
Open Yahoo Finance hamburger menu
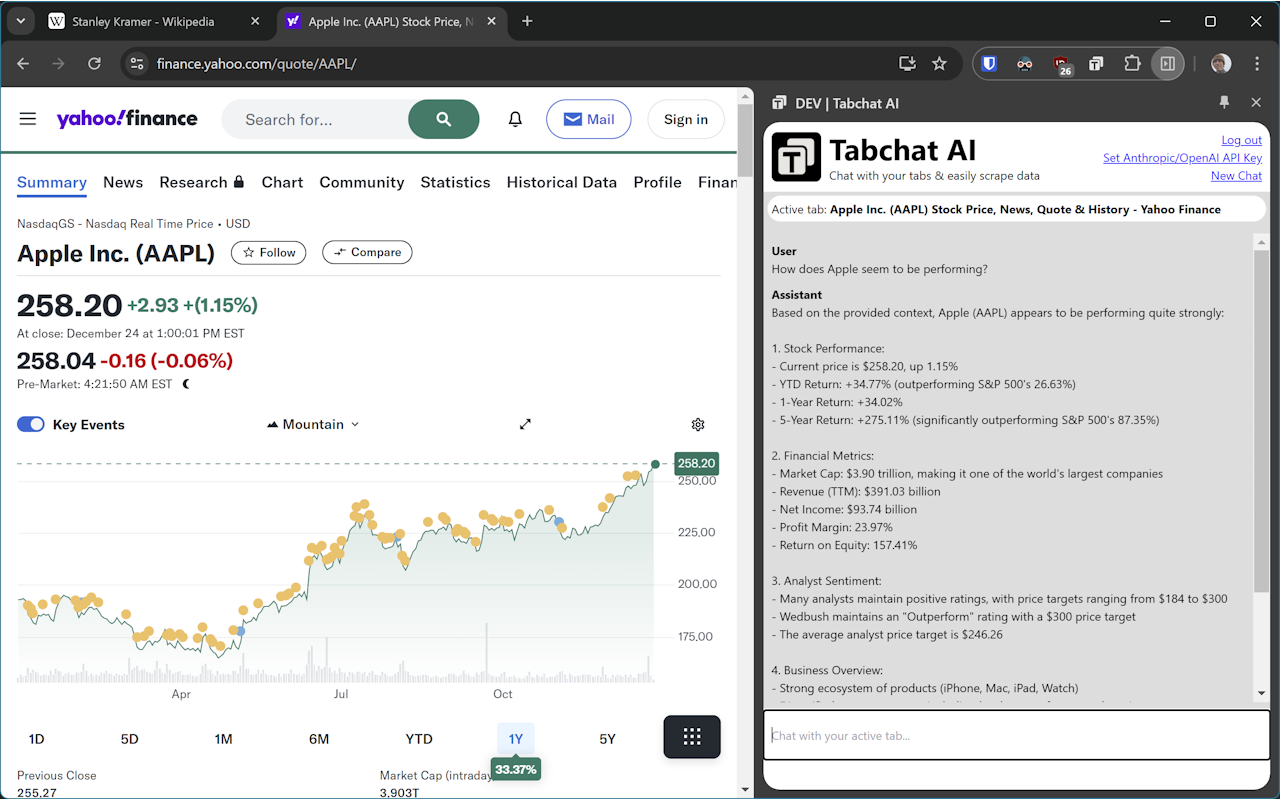click(28, 119)
